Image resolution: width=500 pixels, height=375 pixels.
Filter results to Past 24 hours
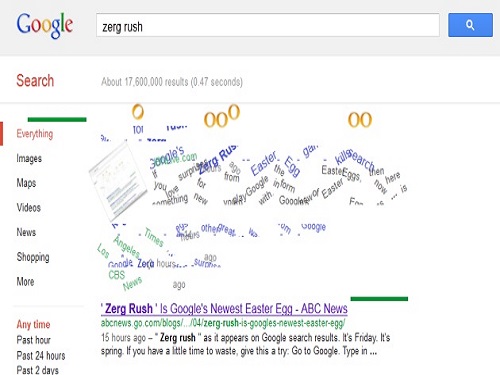[x=41, y=356]
